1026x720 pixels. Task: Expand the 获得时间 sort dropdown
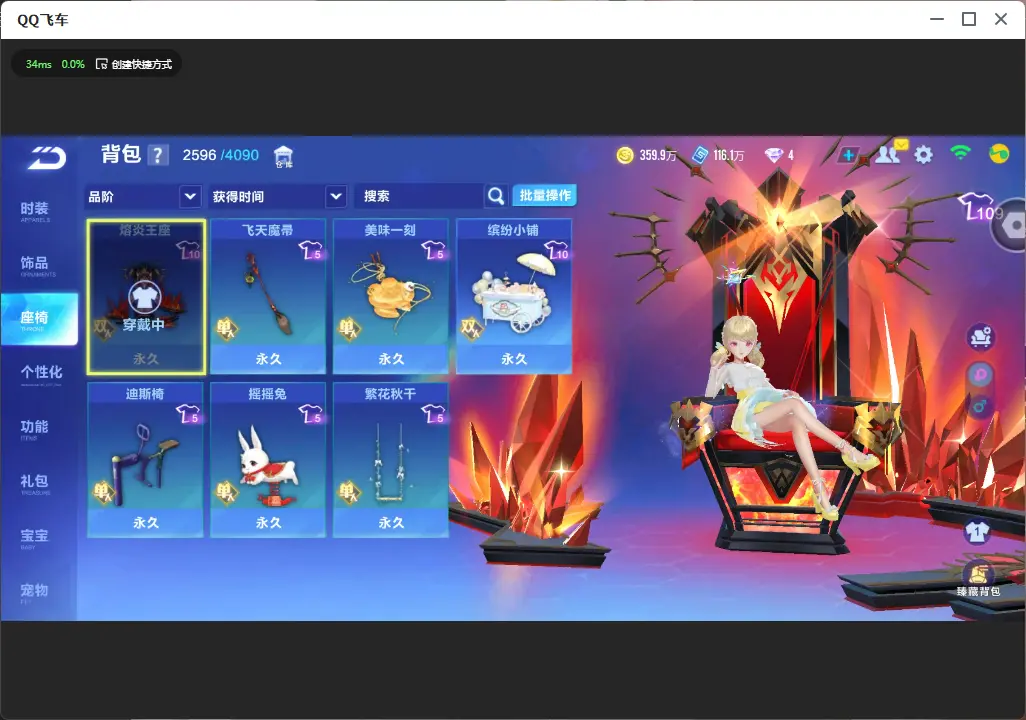[336, 196]
